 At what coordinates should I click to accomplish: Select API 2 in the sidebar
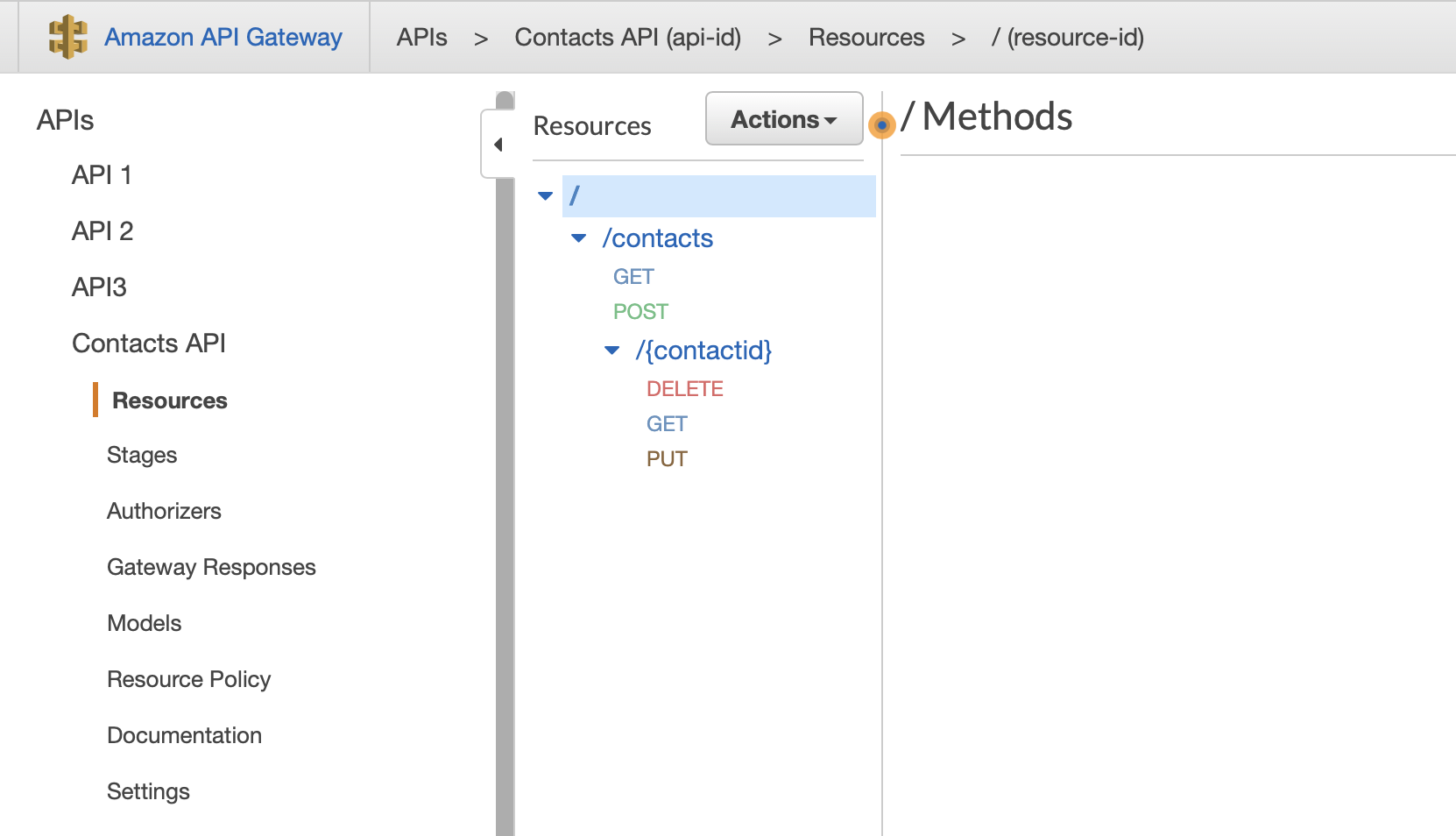(x=102, y=231)
